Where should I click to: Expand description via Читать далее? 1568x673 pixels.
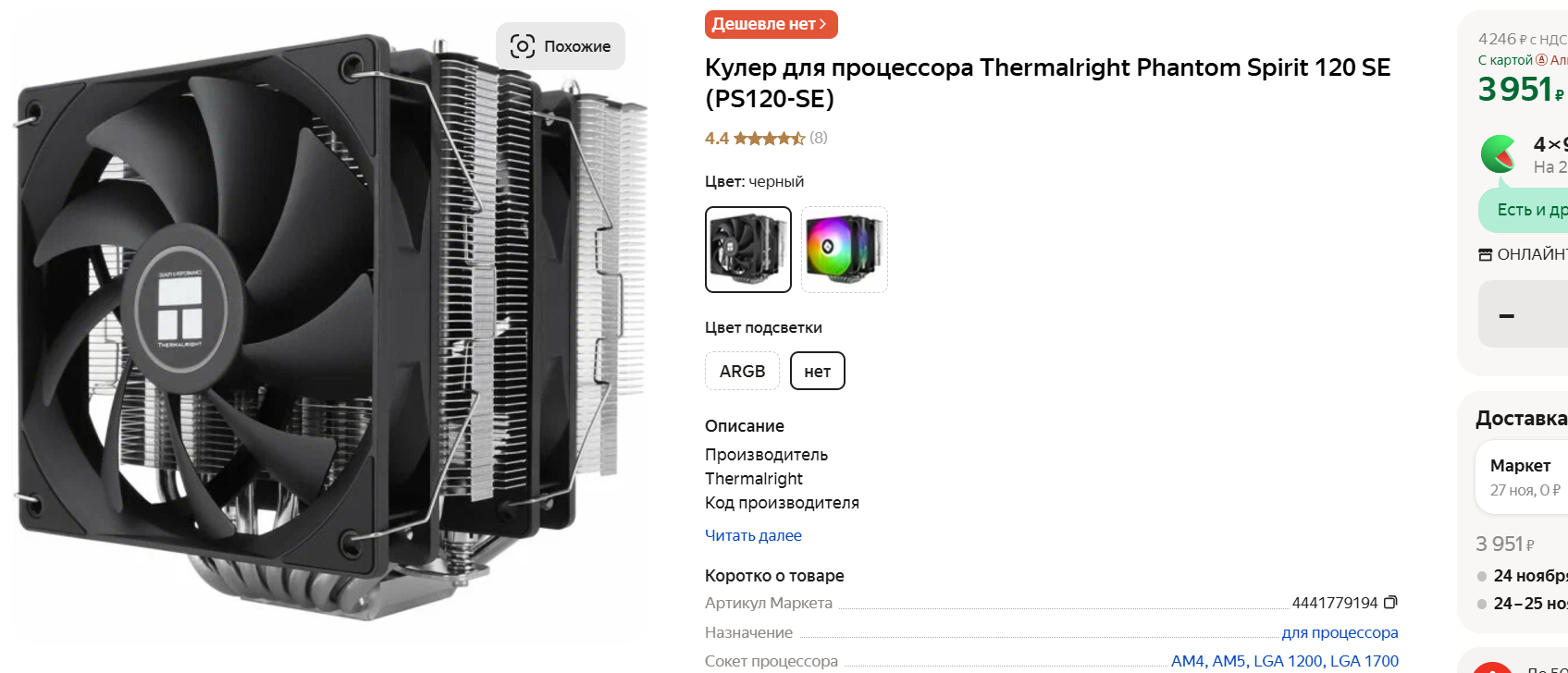[x=753, y=535]
